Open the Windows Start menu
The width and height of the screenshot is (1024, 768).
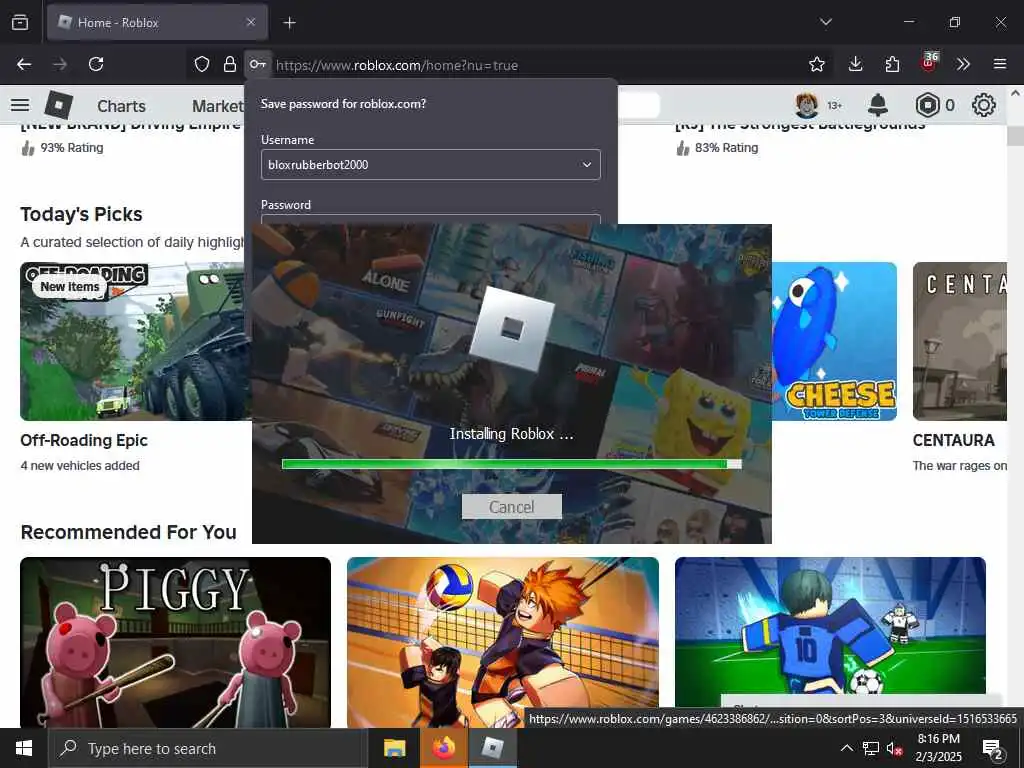[x=24, y=748]
